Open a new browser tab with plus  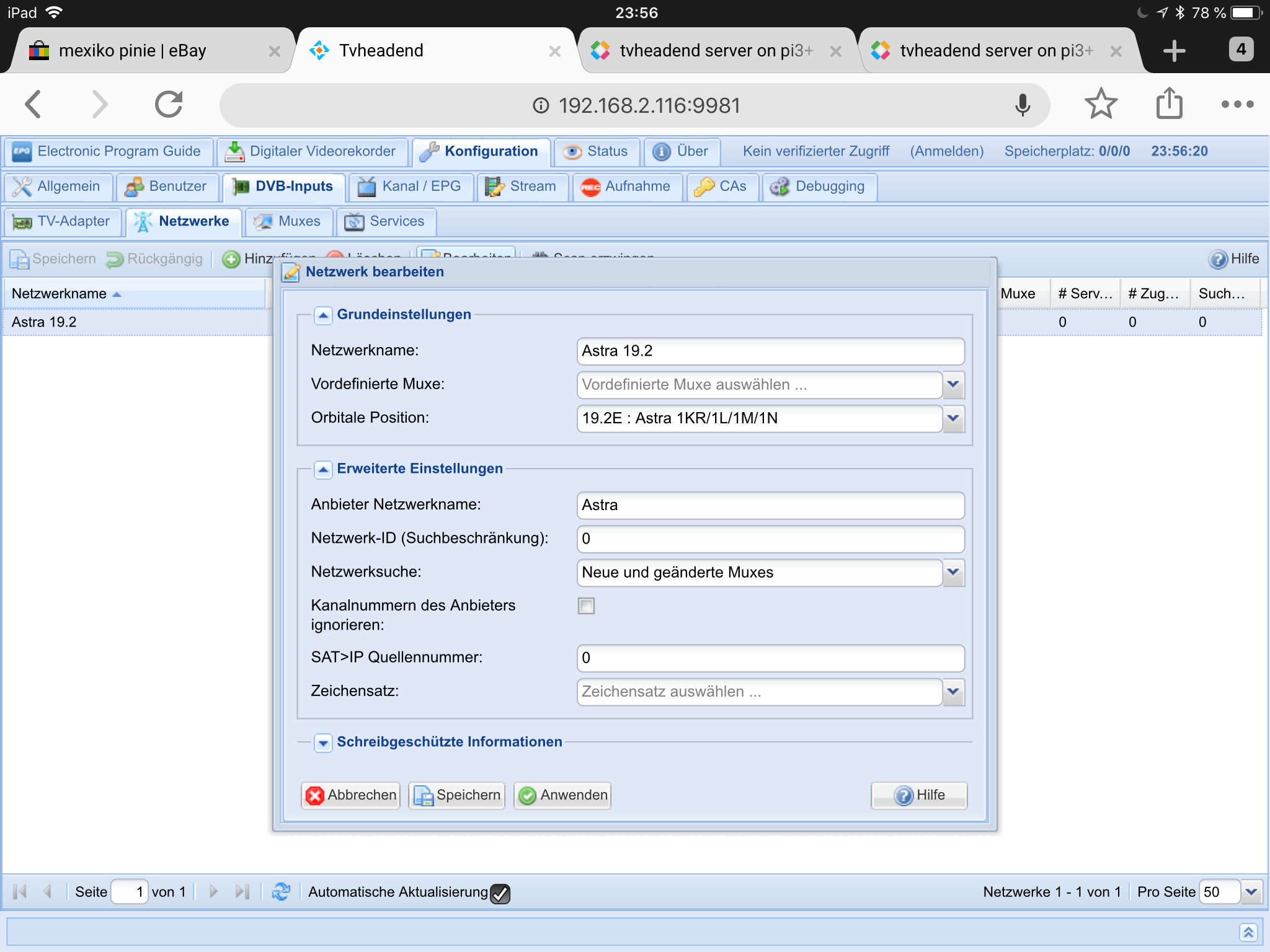1174,51
